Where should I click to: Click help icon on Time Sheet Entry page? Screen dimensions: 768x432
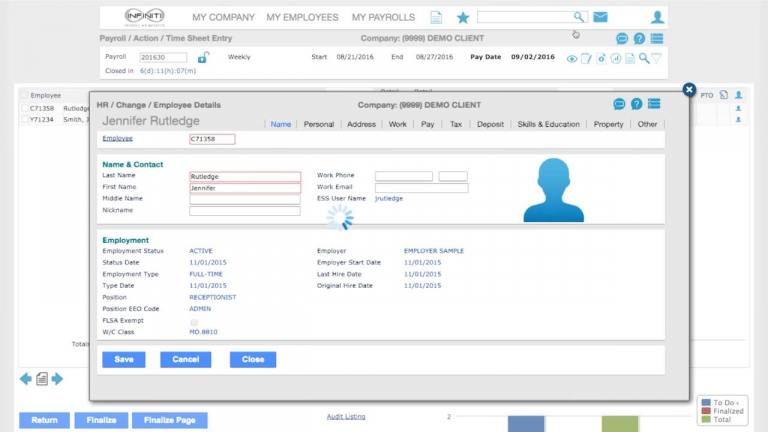tap(639, 38)
